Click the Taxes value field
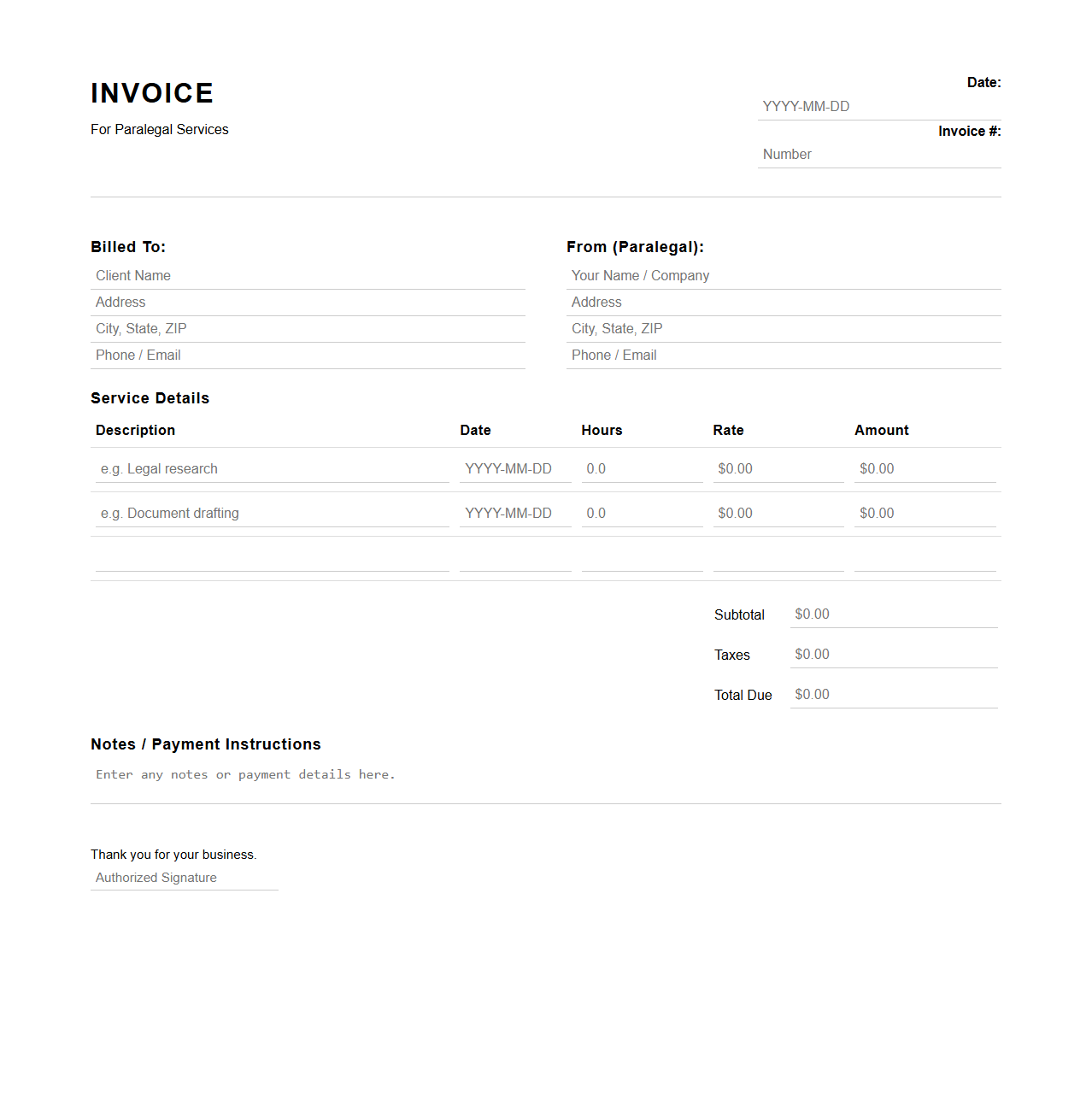 click(x=893, y=654)
